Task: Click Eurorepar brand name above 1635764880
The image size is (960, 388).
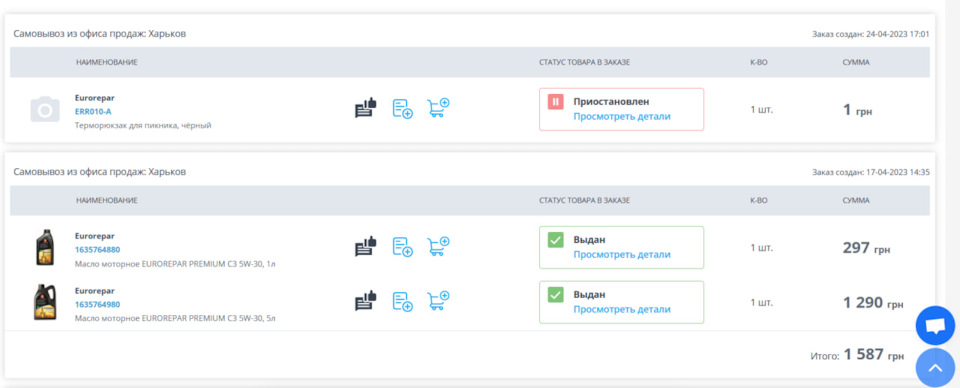Action: pyautogui.click(x=94, y=236)
